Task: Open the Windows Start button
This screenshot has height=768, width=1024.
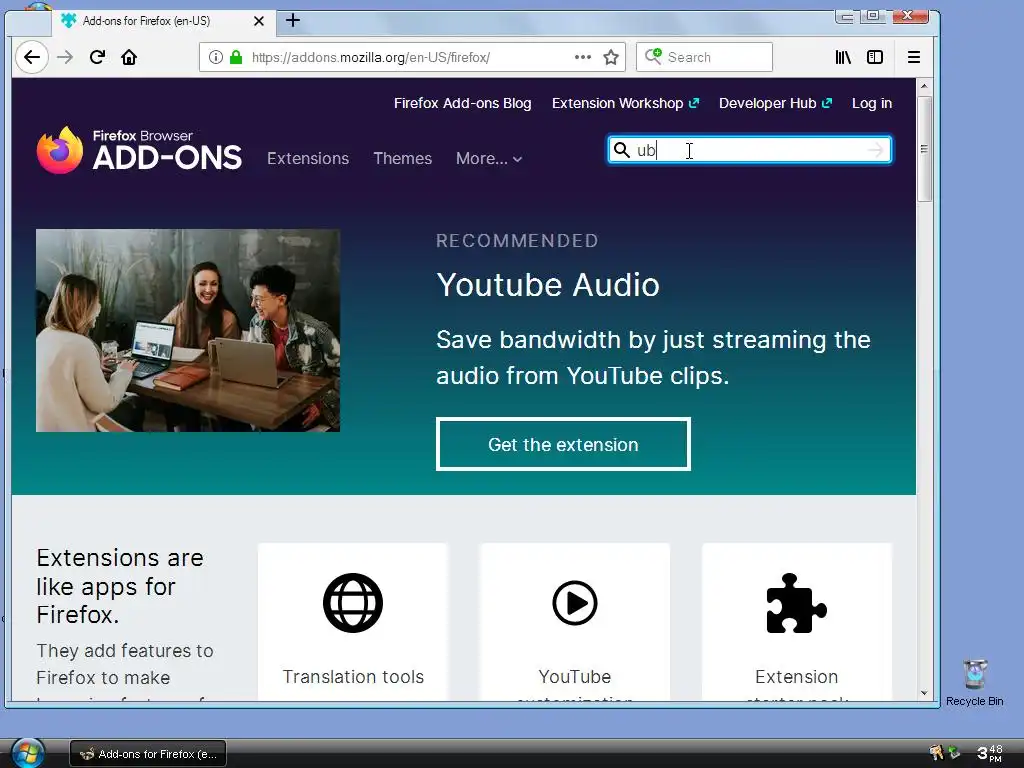Action: click(27, 754)
